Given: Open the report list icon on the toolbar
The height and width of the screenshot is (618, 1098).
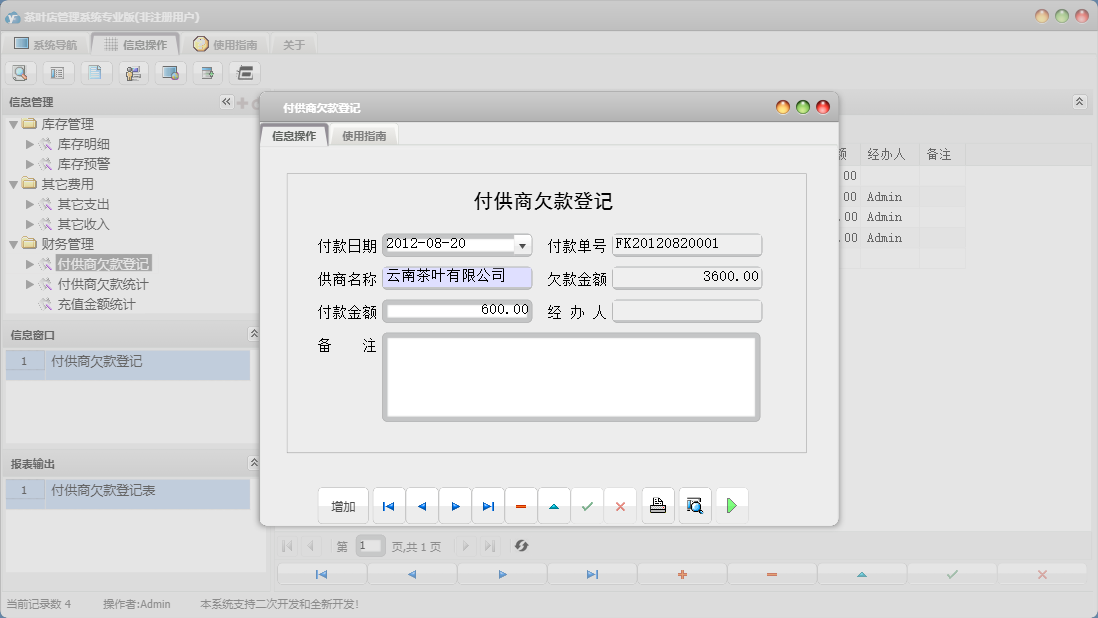Looking at the screenshot, I should [58, 72].
